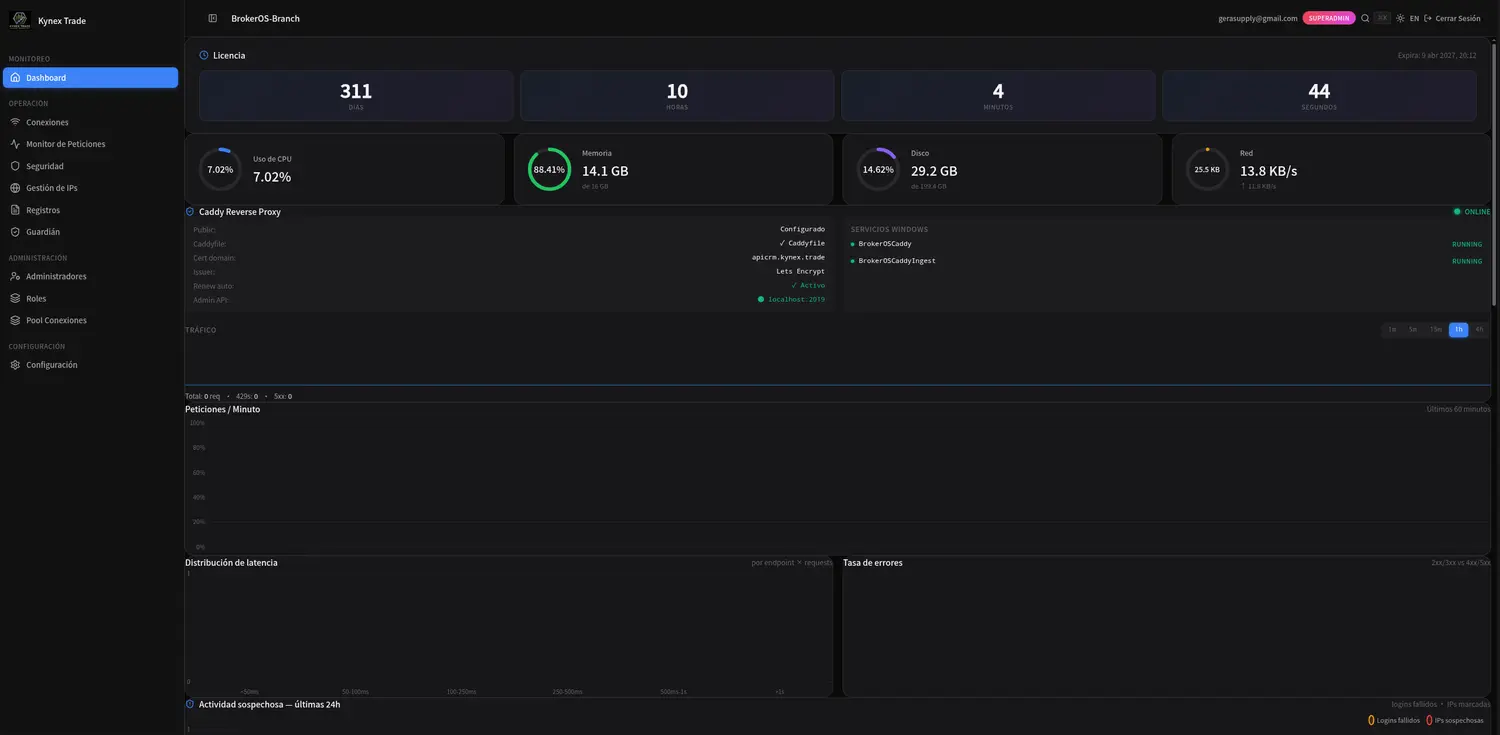Open Configuración settings page
The height and width of the screenshot is (735, 1500).
[x=90, y=365]
